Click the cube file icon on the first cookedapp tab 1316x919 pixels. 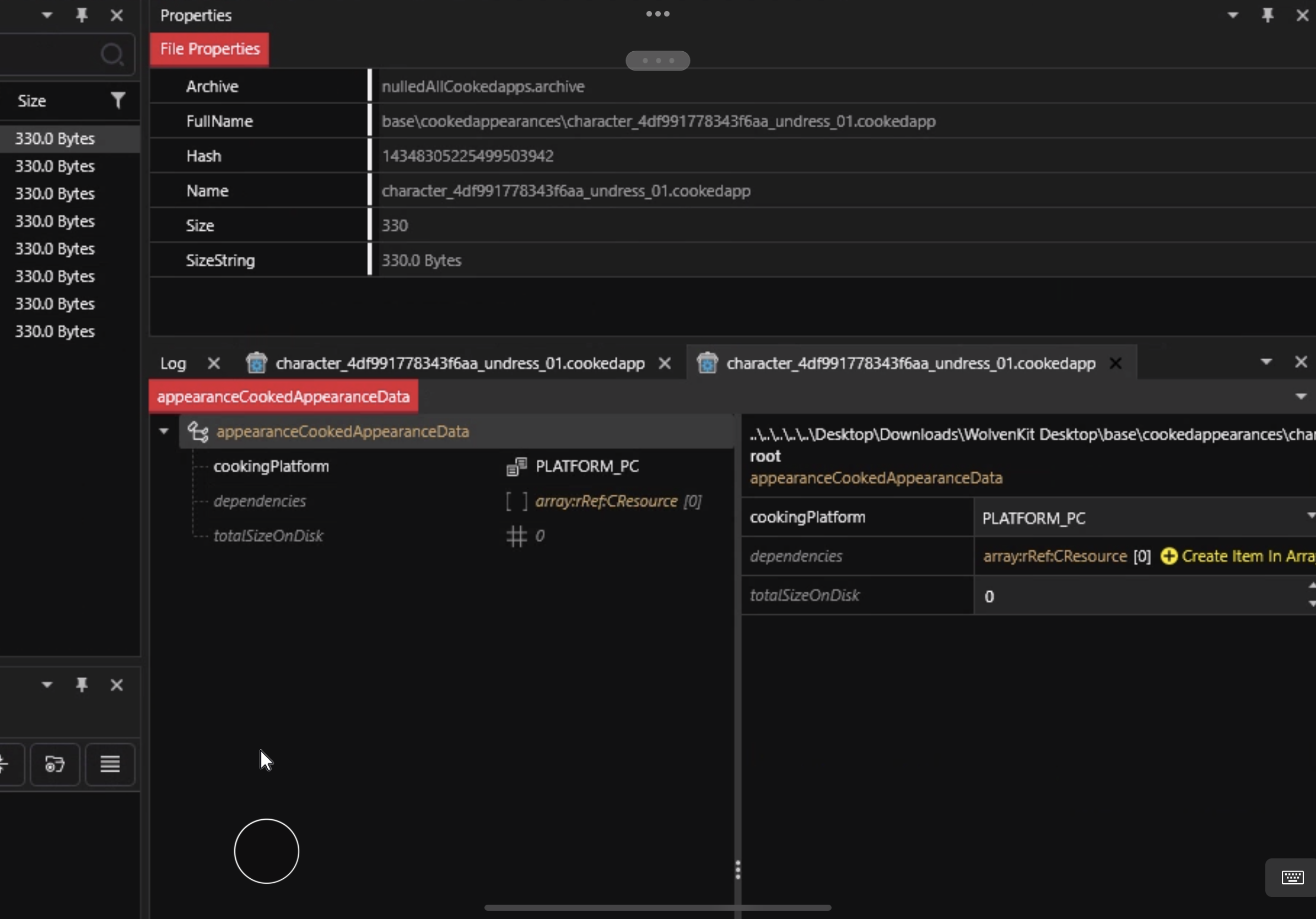click(x=256, y=363)
